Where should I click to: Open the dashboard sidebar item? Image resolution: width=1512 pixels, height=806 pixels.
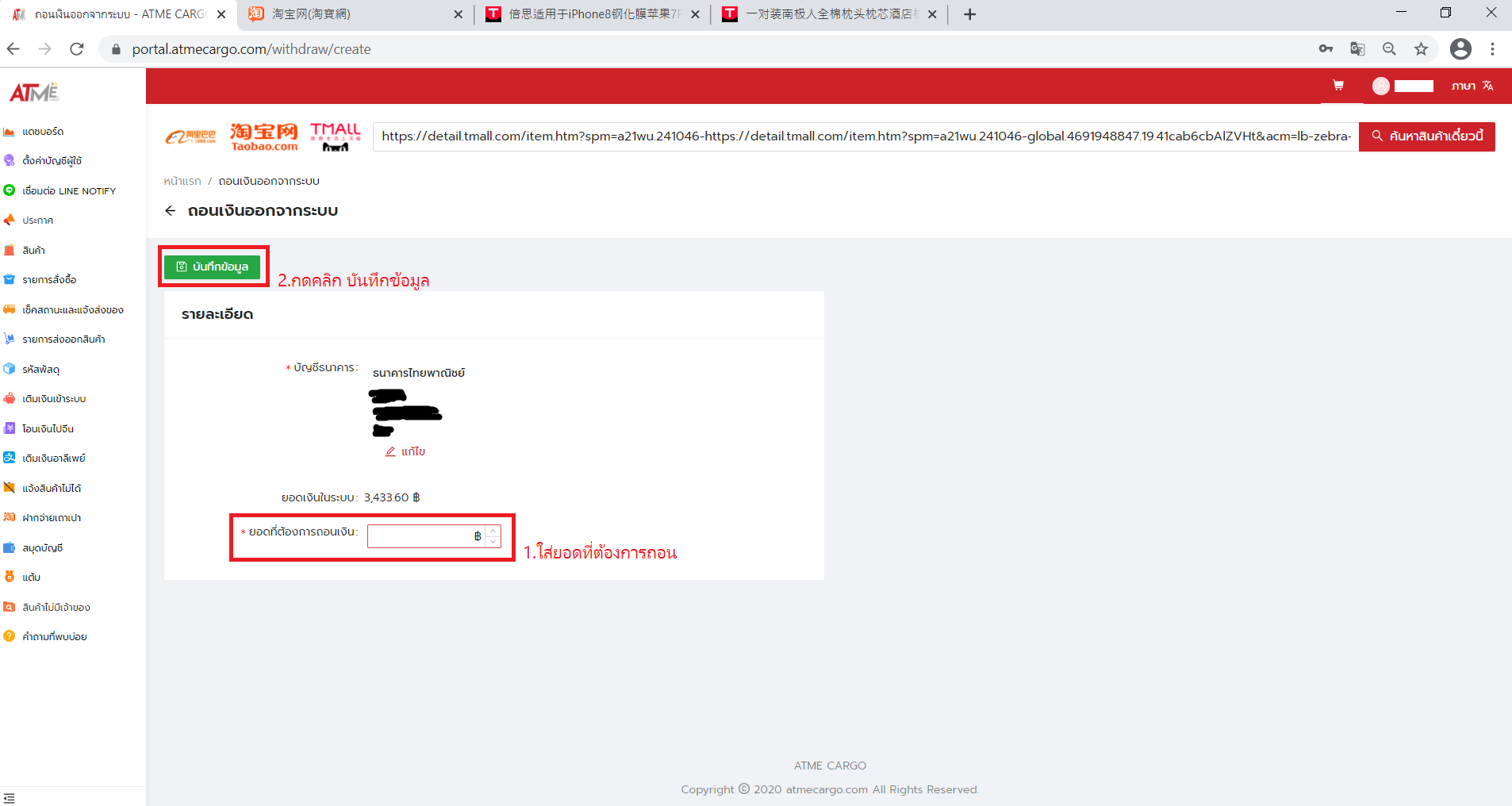click(43, 132)
